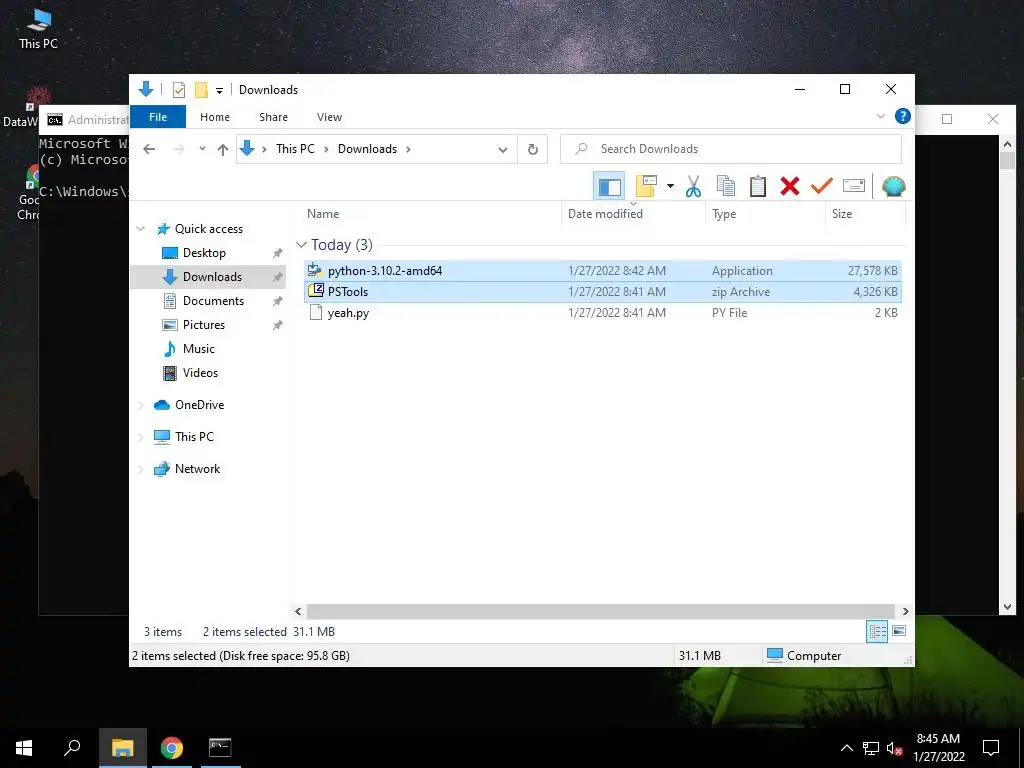Expand the This PC tree node
Viewport: 1024px width, 768px height.
click(140, 437)
